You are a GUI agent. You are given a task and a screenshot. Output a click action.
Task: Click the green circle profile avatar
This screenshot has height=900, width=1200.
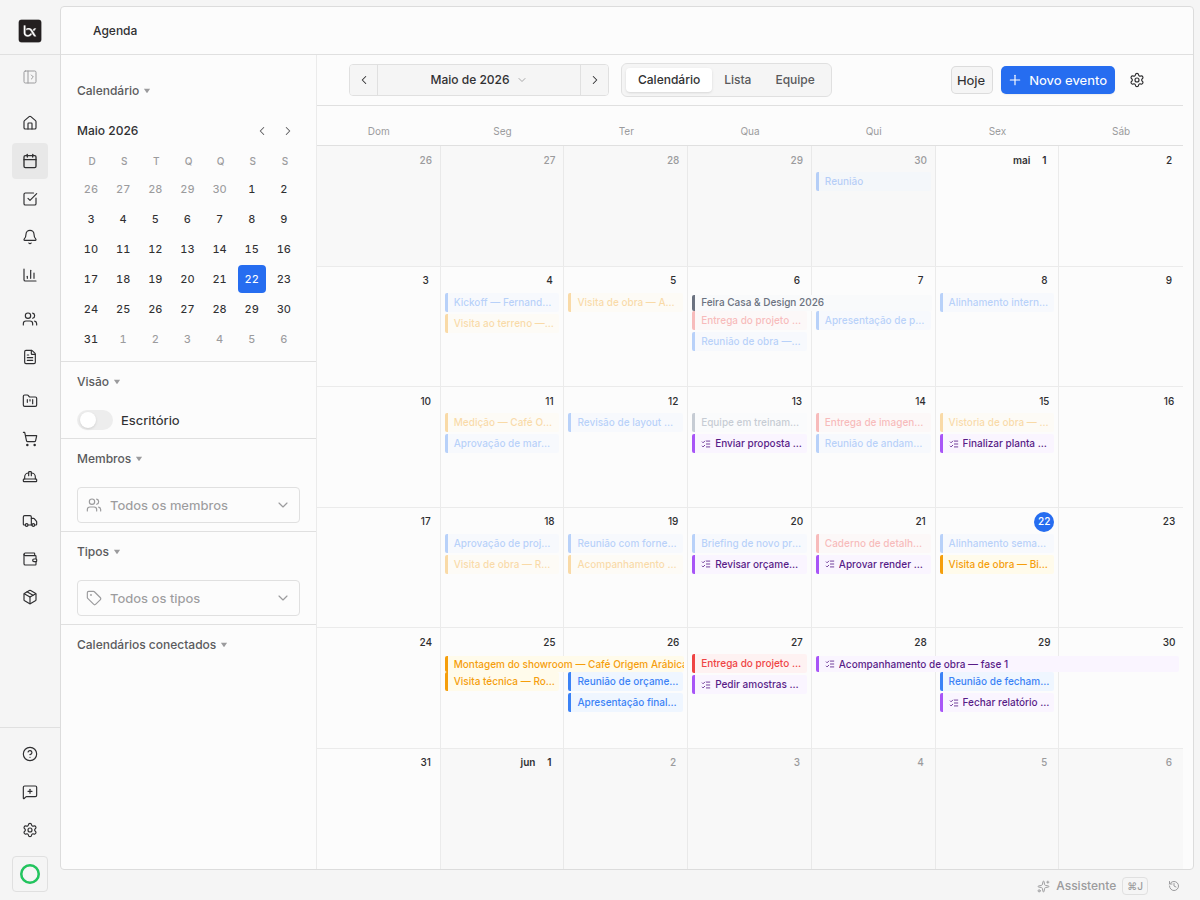(30, 875)
